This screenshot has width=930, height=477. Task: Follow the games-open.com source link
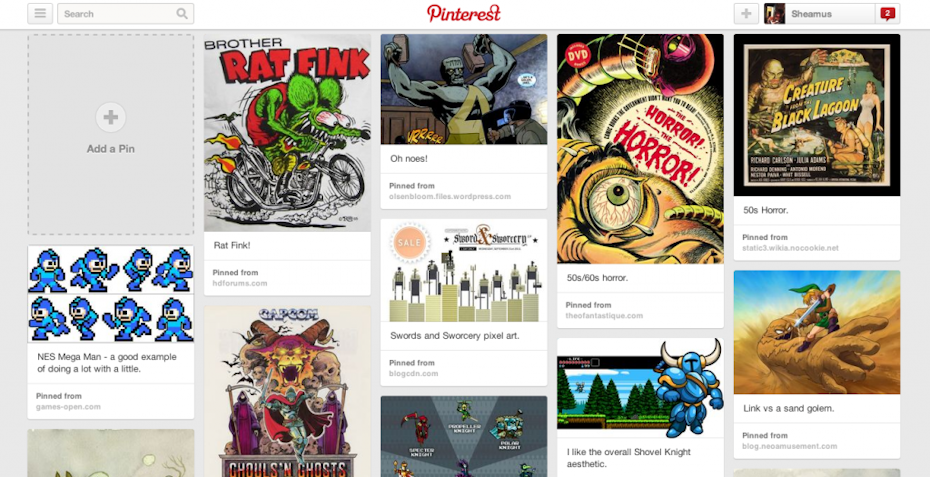(x=68, y=407)
